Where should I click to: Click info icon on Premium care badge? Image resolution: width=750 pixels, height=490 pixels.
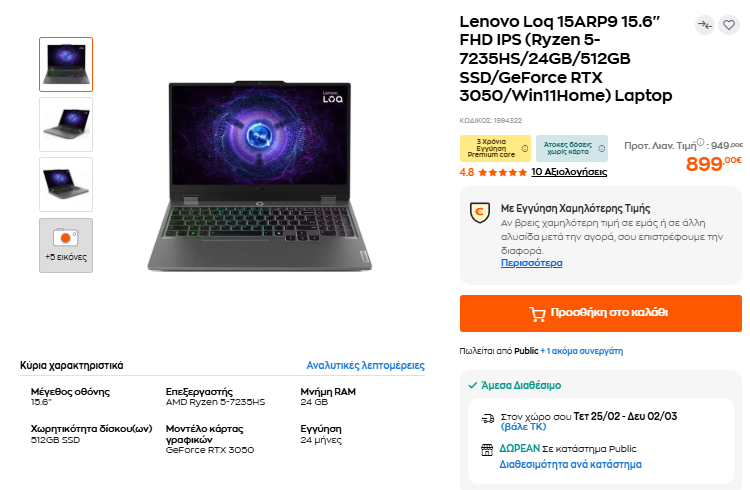[526, 148]
